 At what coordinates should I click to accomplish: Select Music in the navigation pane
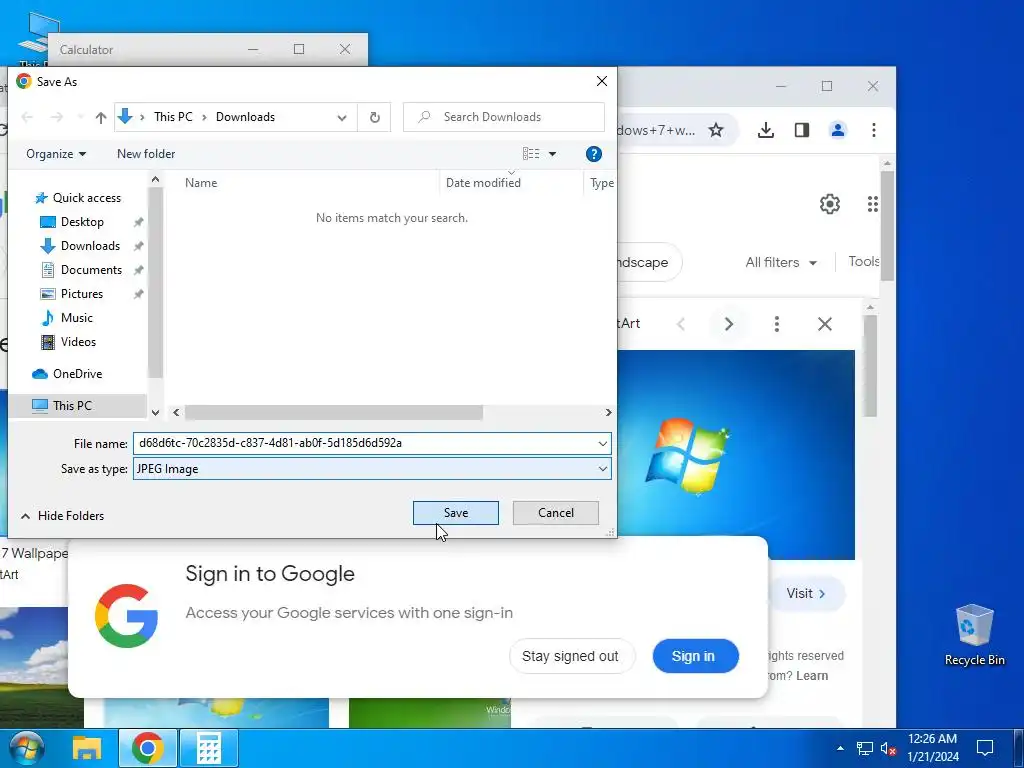(76, 318)
